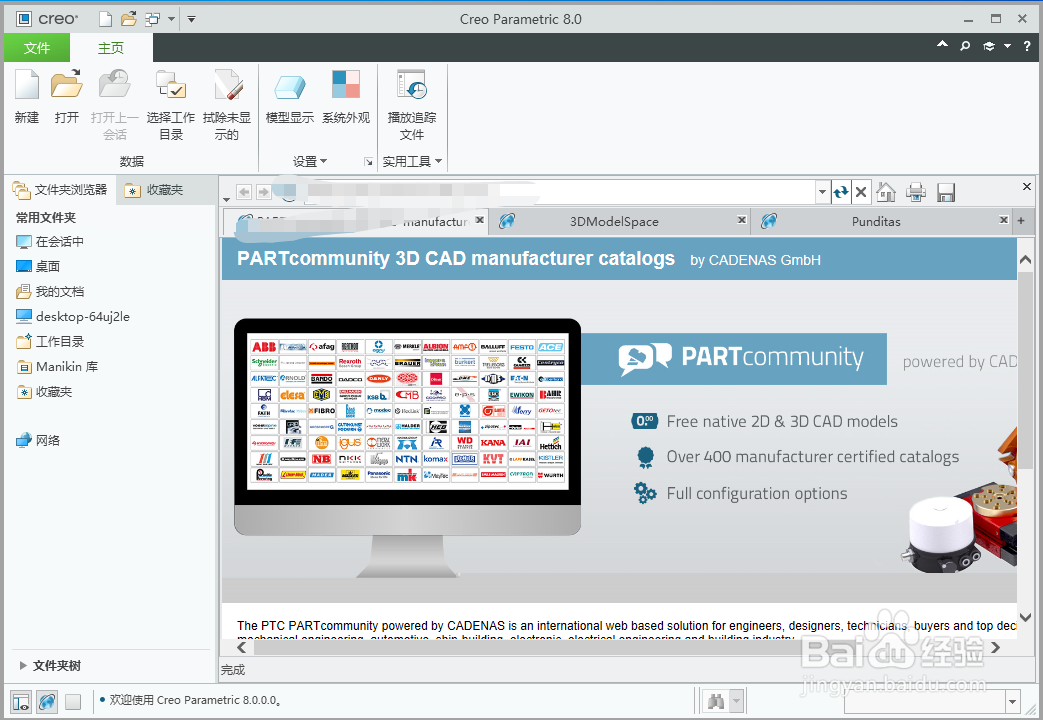This screenshot has width=1043, height=720.
Task: Click browser back arrow
Action: point(244,192)
